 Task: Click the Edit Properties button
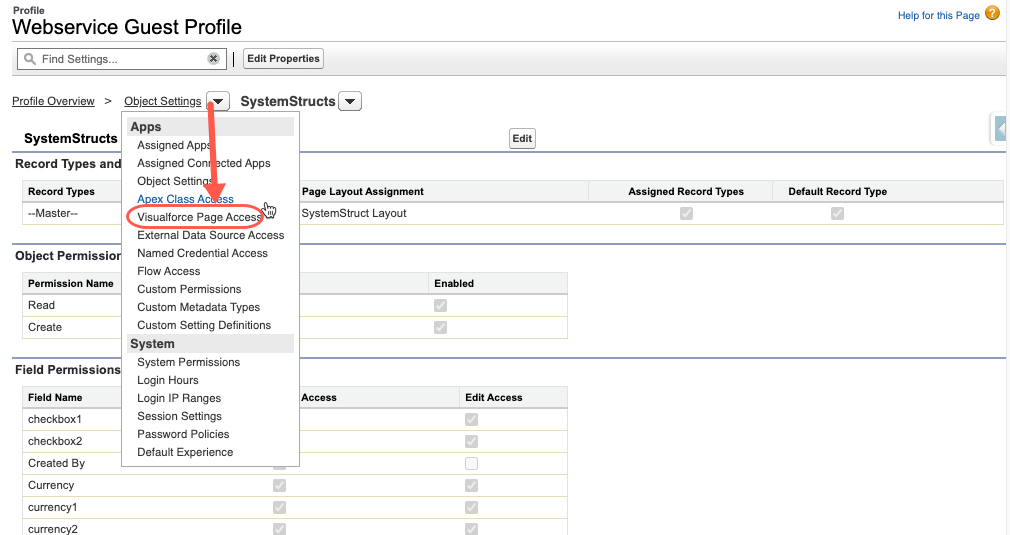click(x=283, y=59)
